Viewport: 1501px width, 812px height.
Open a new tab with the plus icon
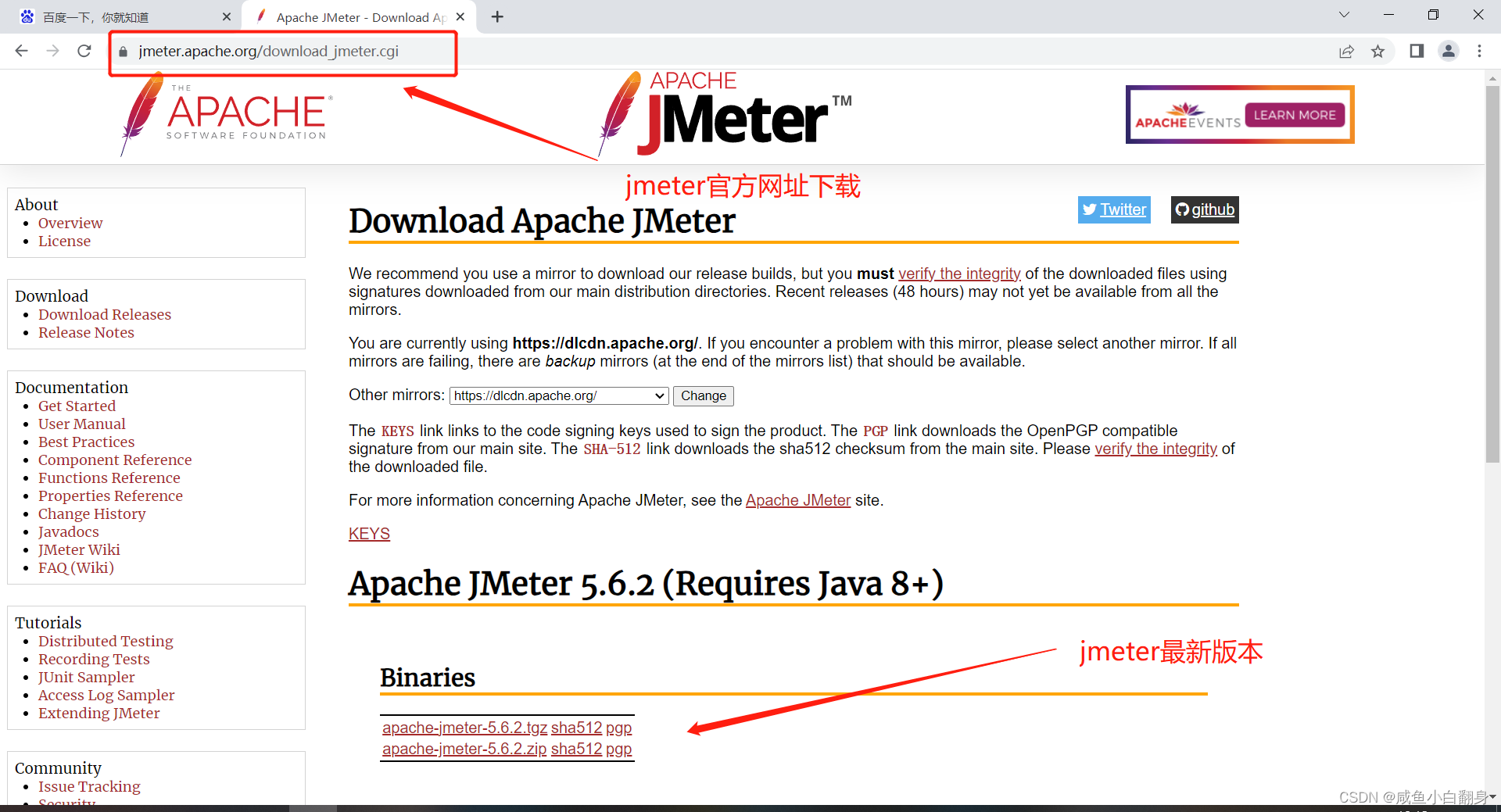497,16
